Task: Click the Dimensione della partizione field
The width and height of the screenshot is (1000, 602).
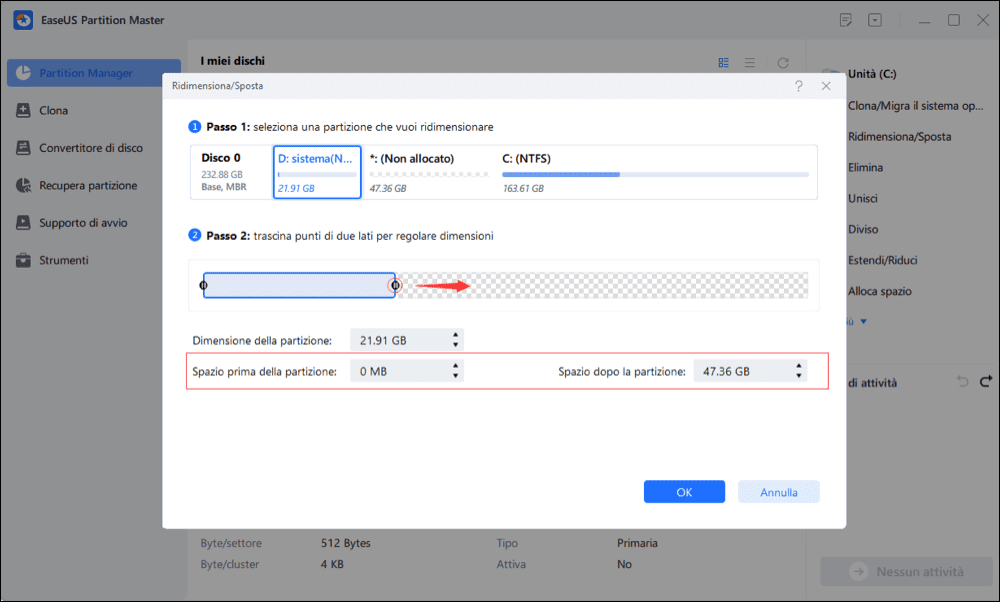Action: coord(406,341)
